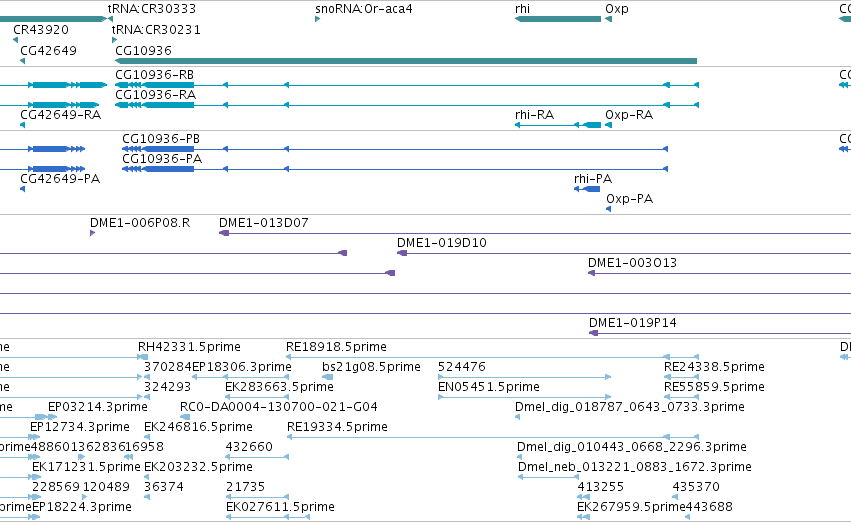Click the EP18224.3prime label
This screenshot has width=851, height=522.
pyautogui.click(x=82, y=507)
